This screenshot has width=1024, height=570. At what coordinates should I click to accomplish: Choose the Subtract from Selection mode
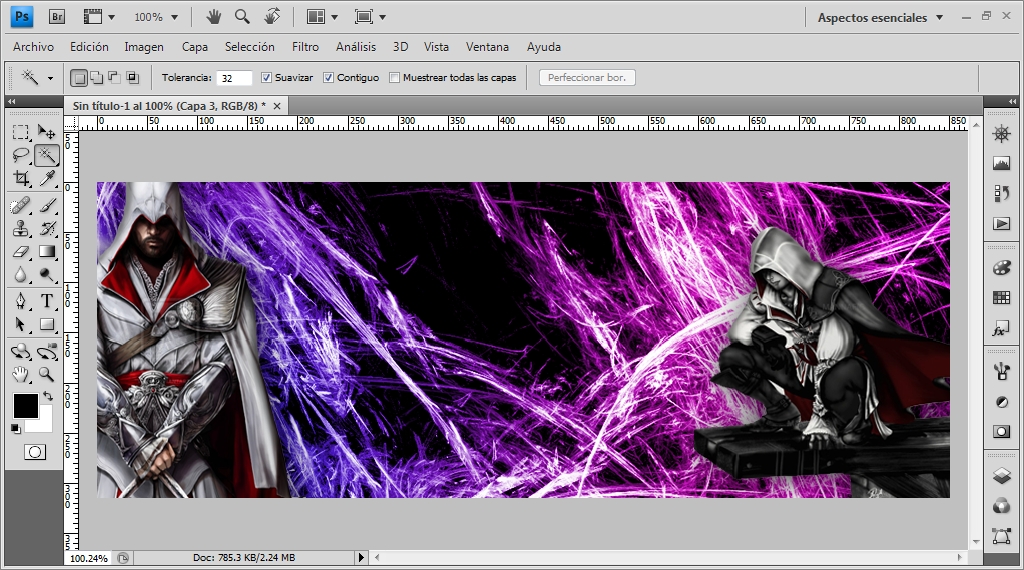point(114,78)
